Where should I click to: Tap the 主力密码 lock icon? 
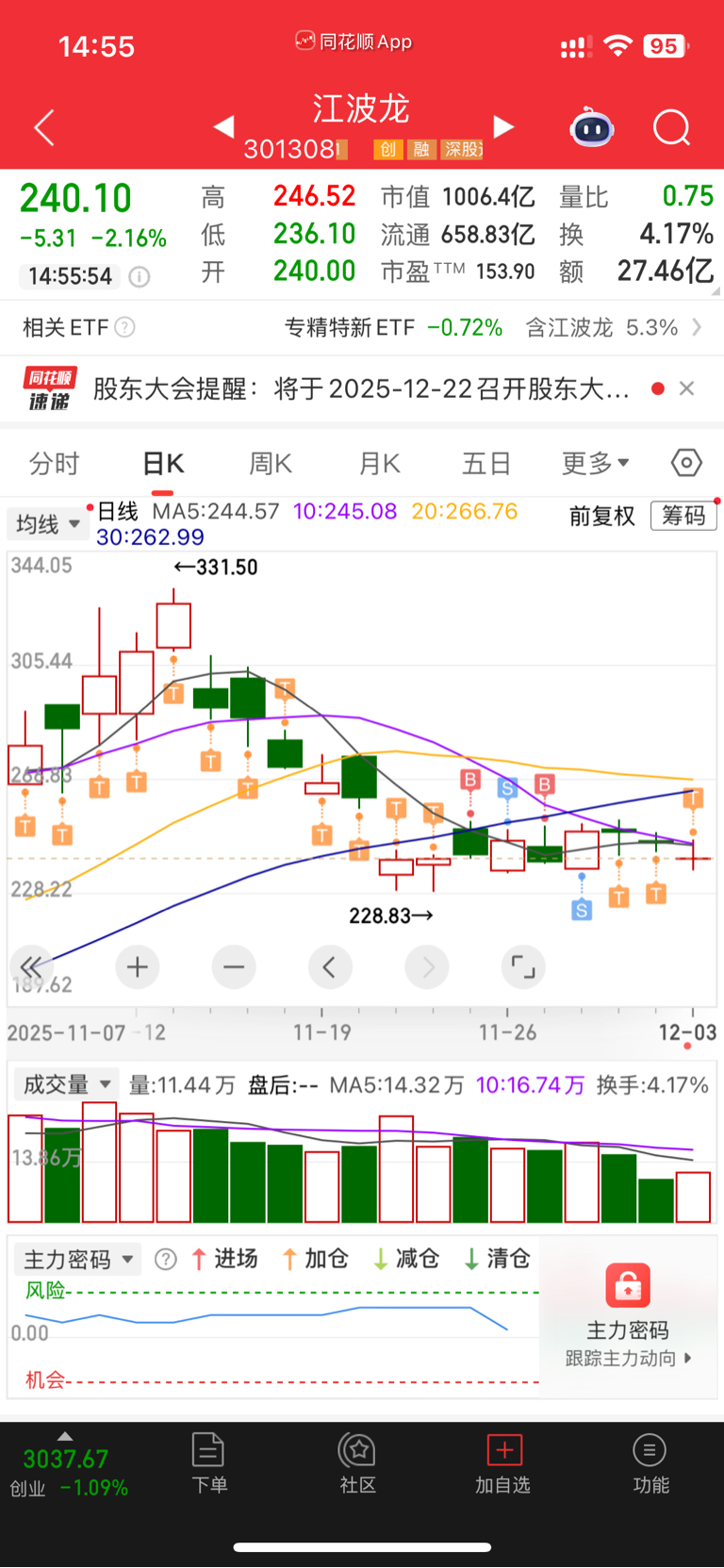tap(628, 1285)
